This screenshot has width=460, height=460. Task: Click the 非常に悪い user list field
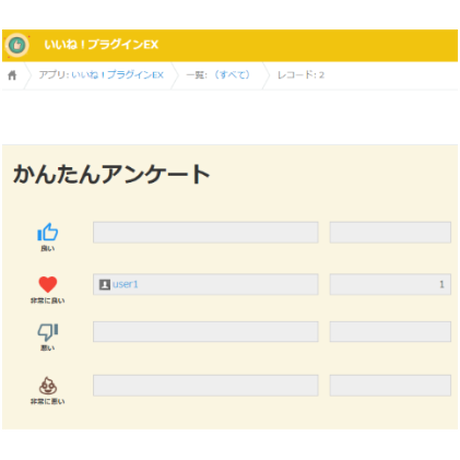click(x=205, y=385)
